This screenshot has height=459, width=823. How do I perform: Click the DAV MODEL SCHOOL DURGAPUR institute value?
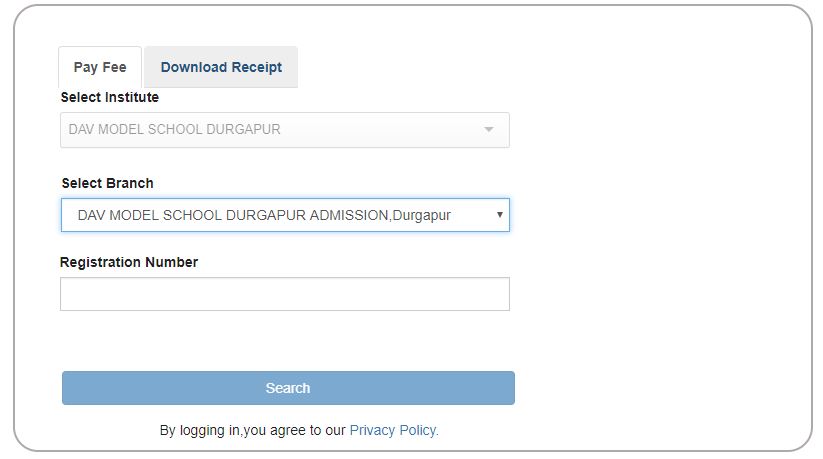(x=175, y=130)
